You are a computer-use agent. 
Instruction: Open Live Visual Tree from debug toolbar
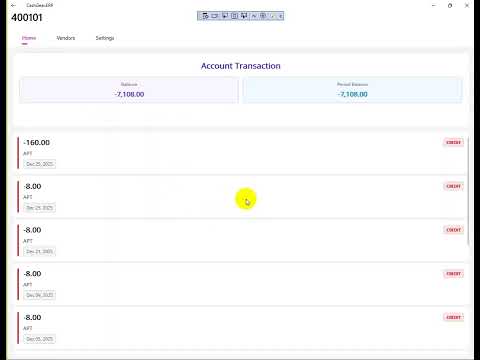pos(205,16)
